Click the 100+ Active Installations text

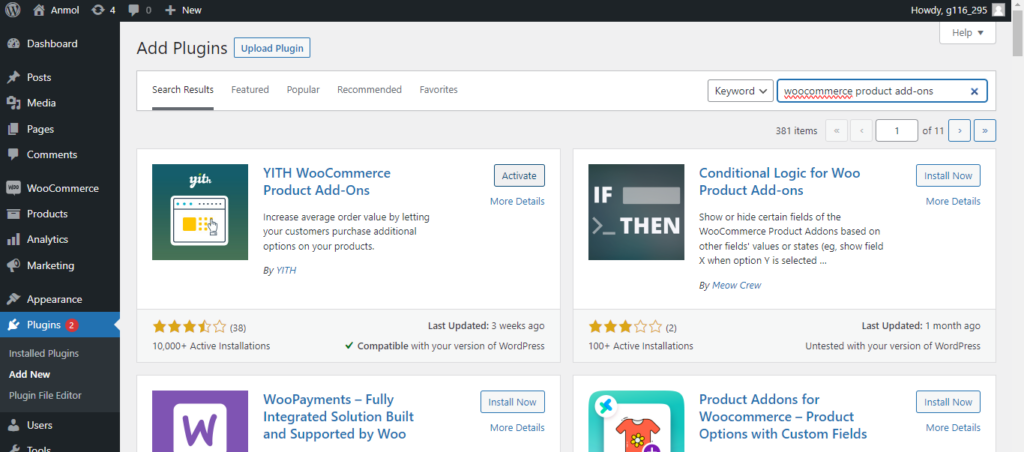[x=641, y=346]
